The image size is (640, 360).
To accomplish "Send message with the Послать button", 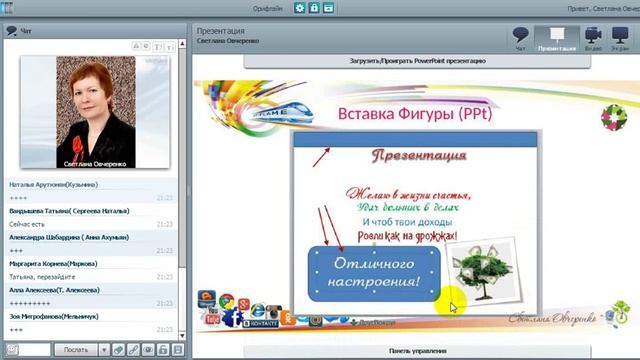I will point(76,350).
